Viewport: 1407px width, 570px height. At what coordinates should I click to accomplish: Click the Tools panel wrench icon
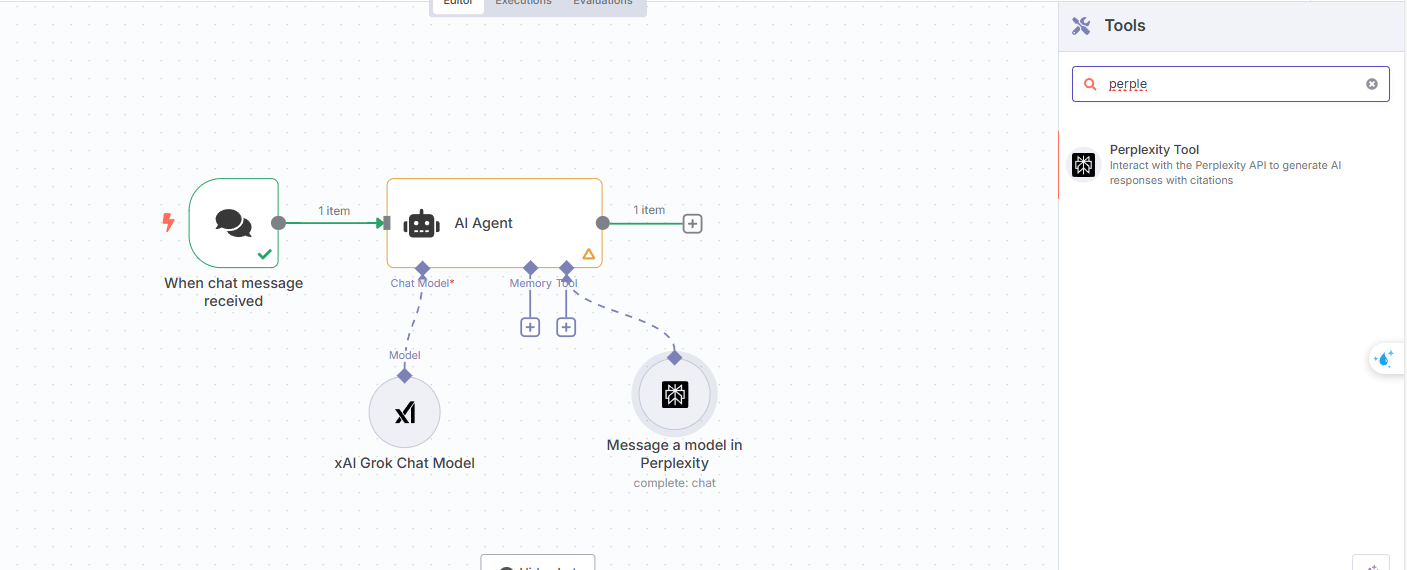pos(1081,26)
